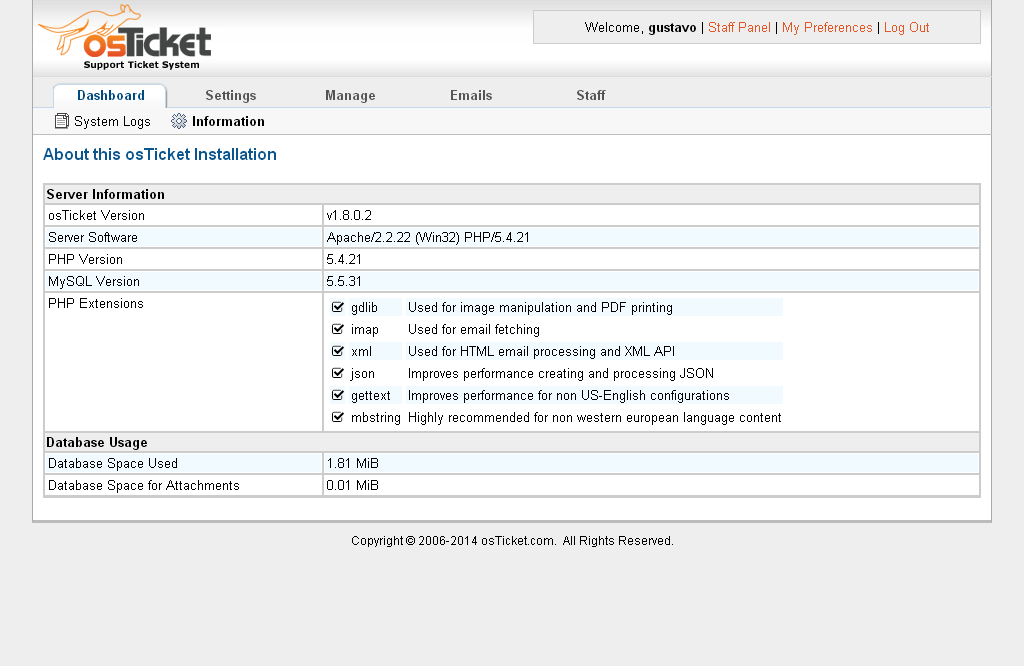The image size is (1024, 666).
Task: Click the 'Used for image manipulation and PDF printing' description
Action: (540, 308)
